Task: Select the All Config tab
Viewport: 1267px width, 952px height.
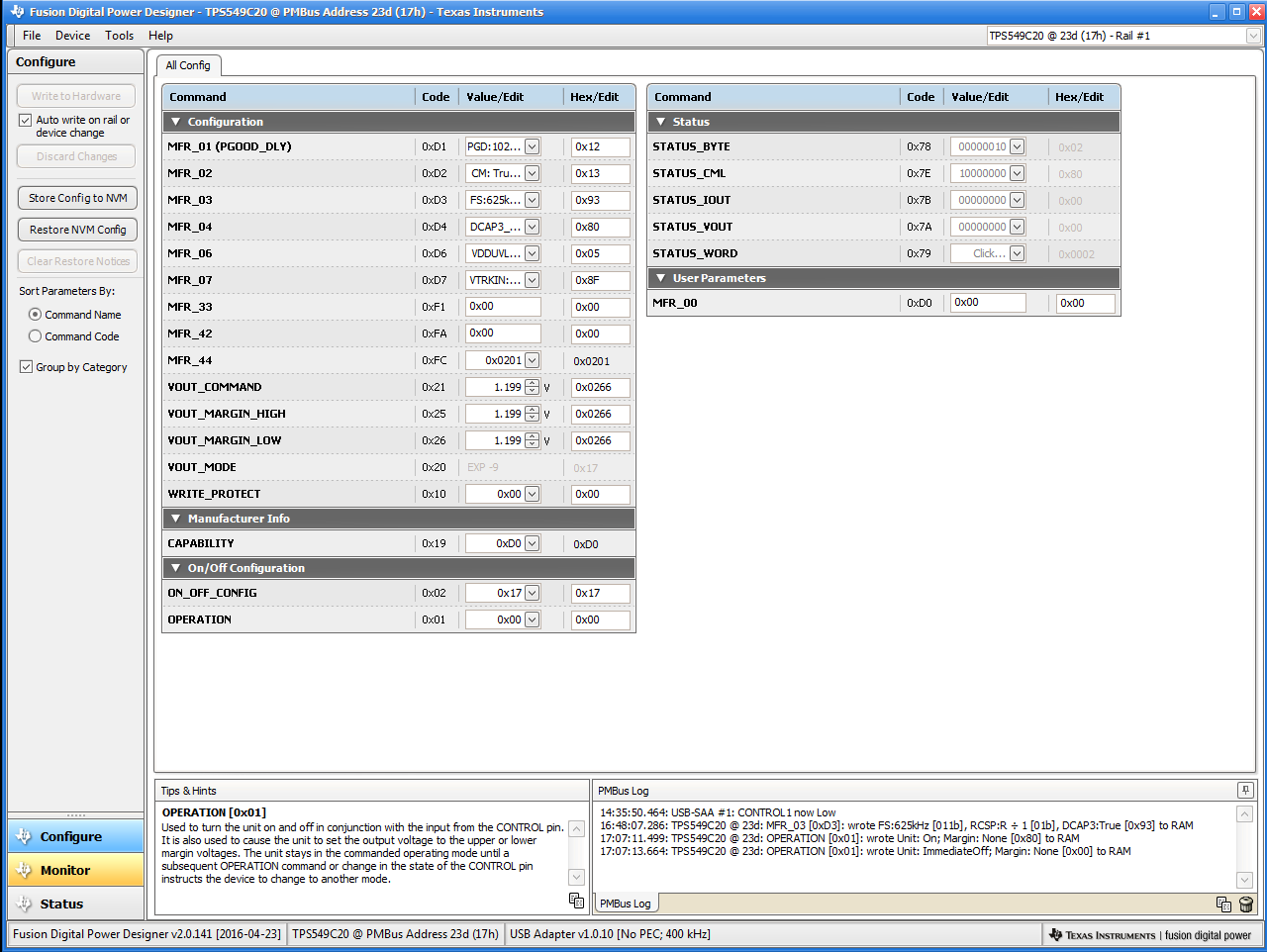Action: pos(188,65)
